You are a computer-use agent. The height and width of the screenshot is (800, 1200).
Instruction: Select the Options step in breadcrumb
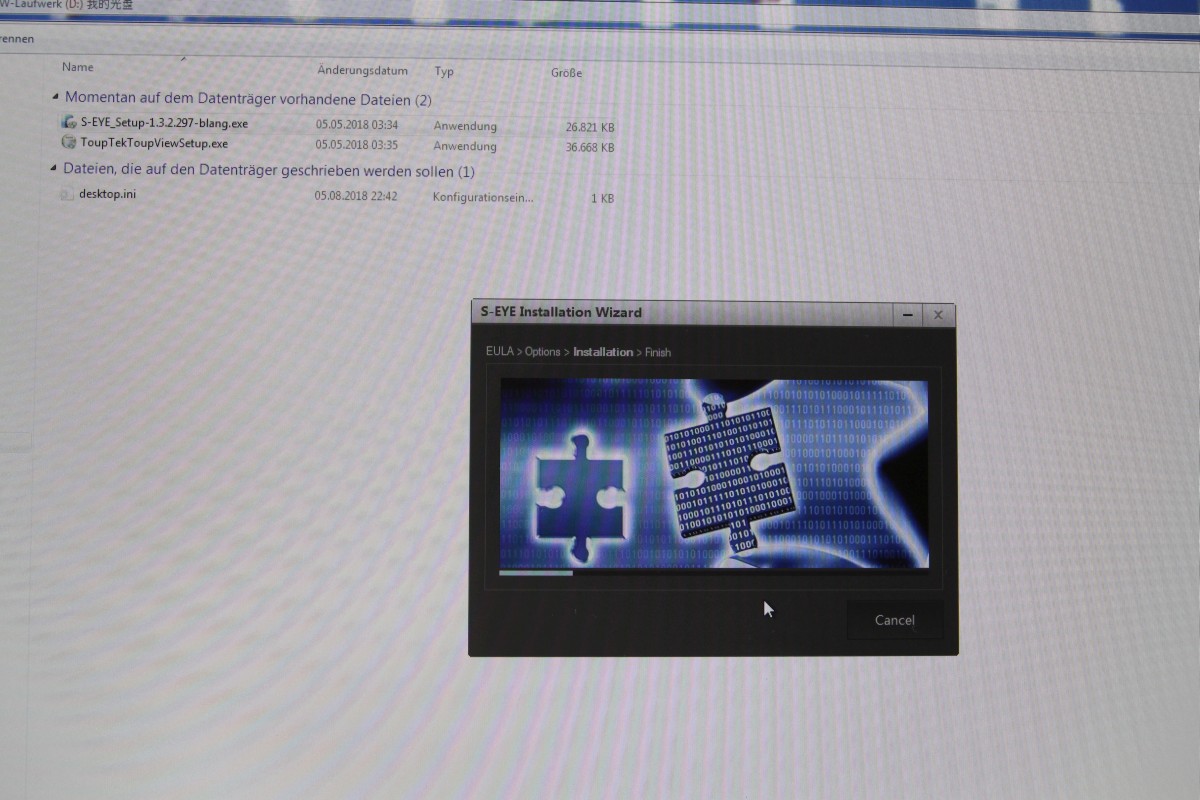click(543, 352)
